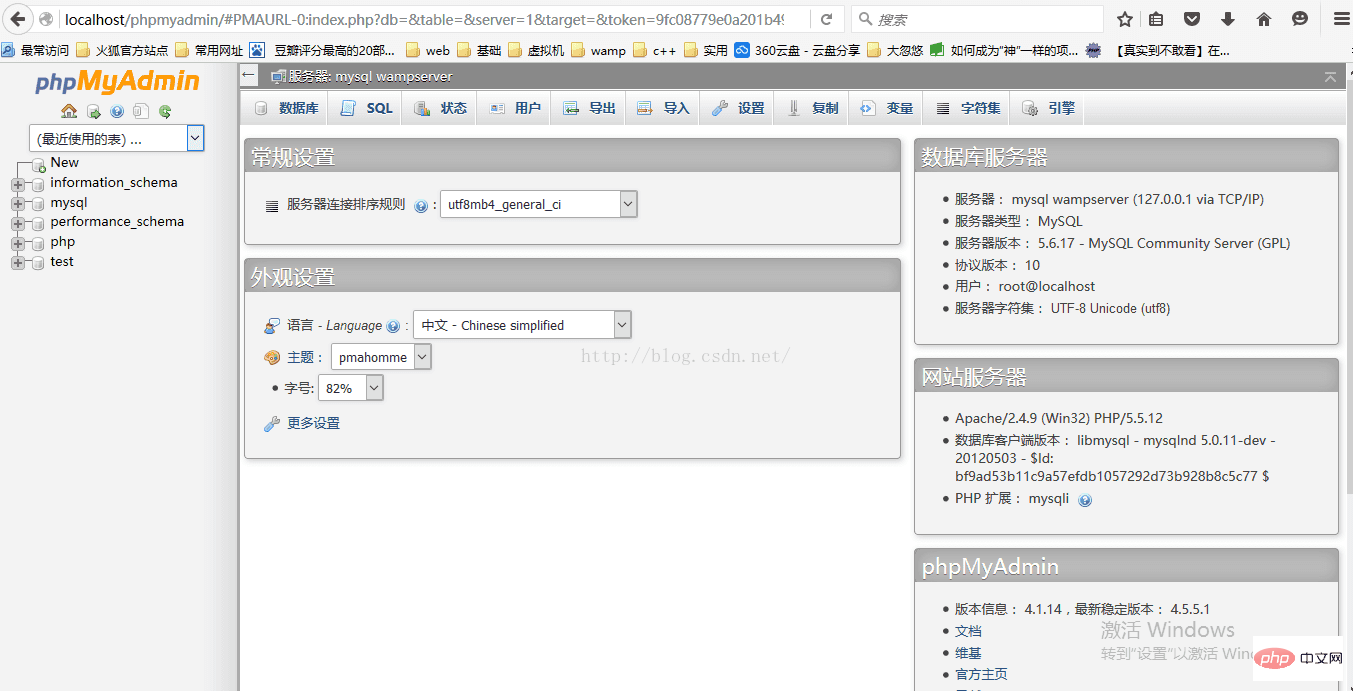
Task: Click the Pocket save icon in toolbar
Action: click(x=1192, y=19)
